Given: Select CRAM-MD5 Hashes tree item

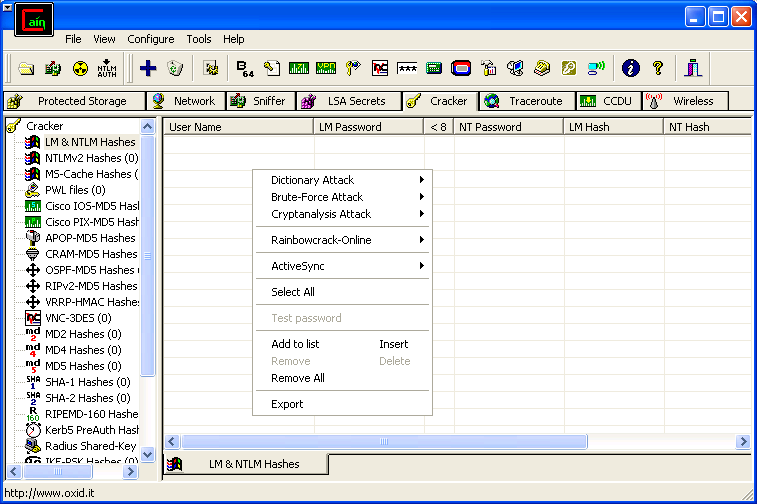Looking at the screenshot, I should pyautogui.click(x=91, y=253).
